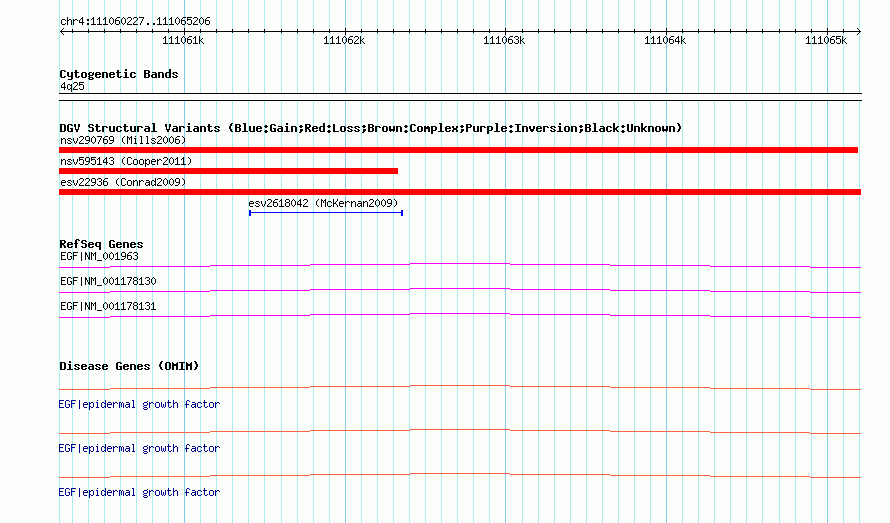Click the 111064k ruler tick label

tap(665, 40)
